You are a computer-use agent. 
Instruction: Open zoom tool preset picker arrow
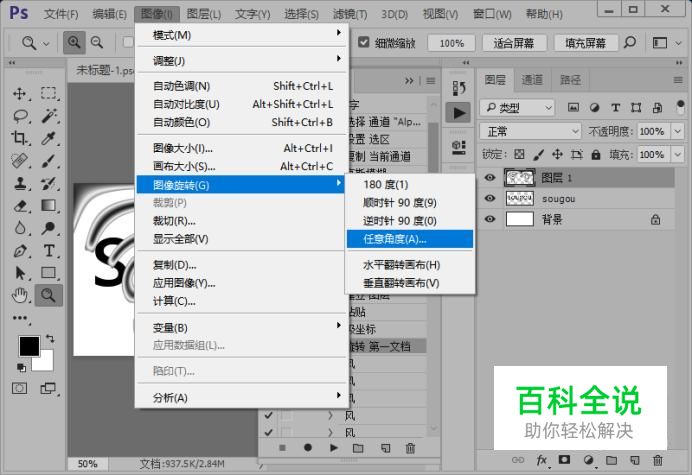(46, 43)
